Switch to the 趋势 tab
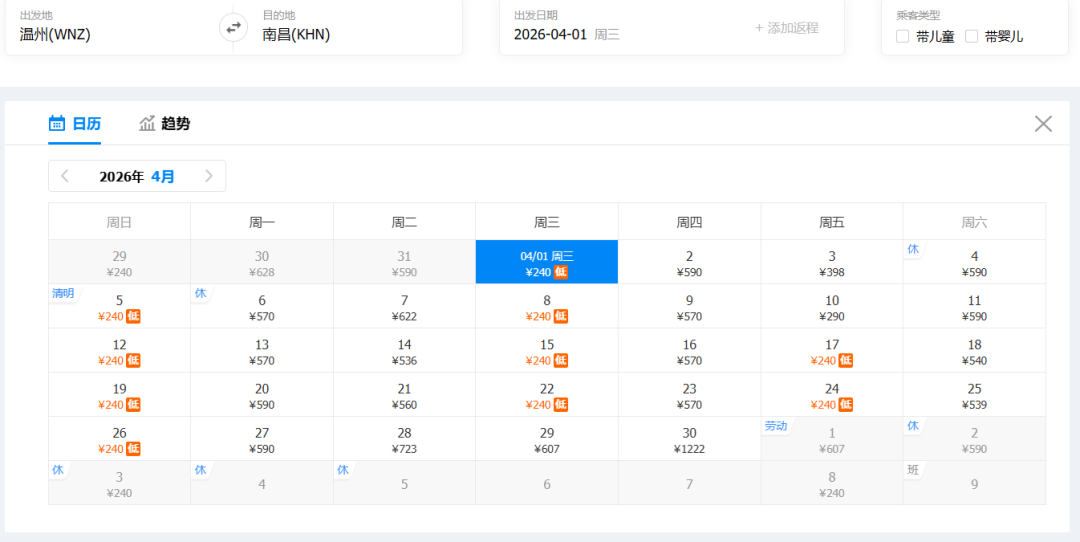This screenshot has height=542, width=1080. tap(175, 124)
